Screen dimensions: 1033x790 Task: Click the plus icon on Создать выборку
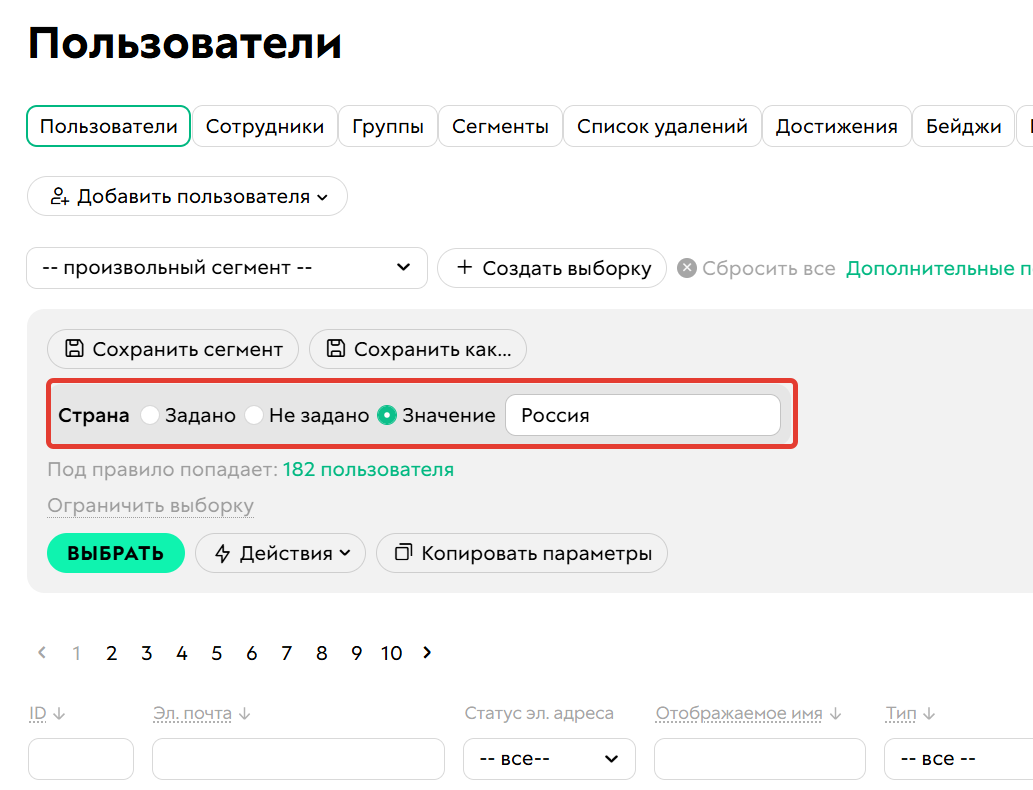[464, 268]
